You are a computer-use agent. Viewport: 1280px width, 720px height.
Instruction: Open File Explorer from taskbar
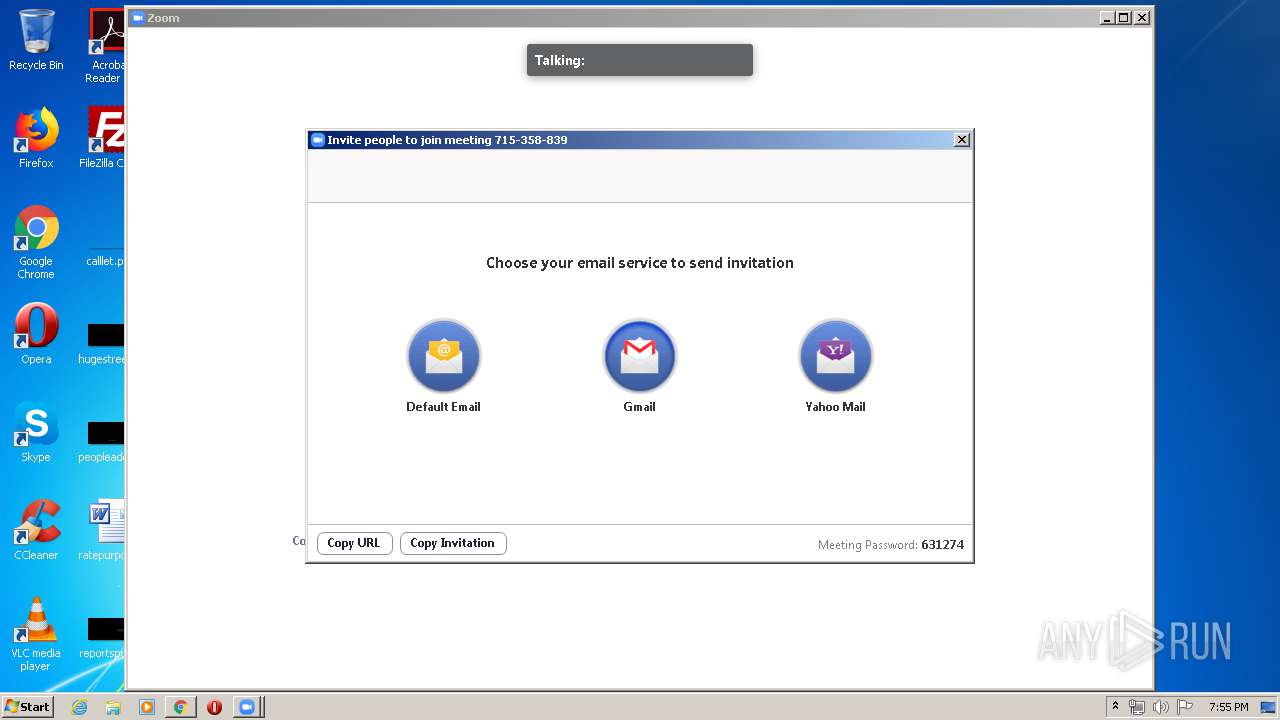[x=113, y=707]
